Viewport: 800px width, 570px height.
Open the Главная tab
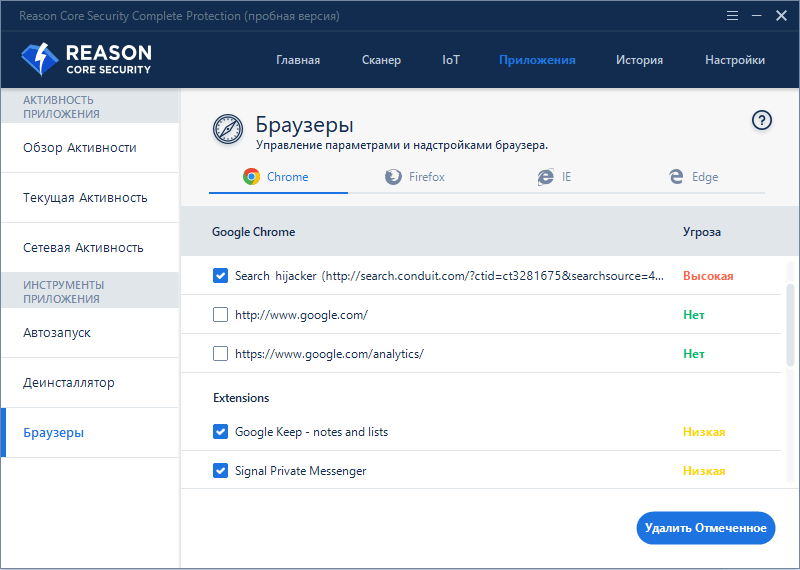pyautogui.click(x=298, y=60)
